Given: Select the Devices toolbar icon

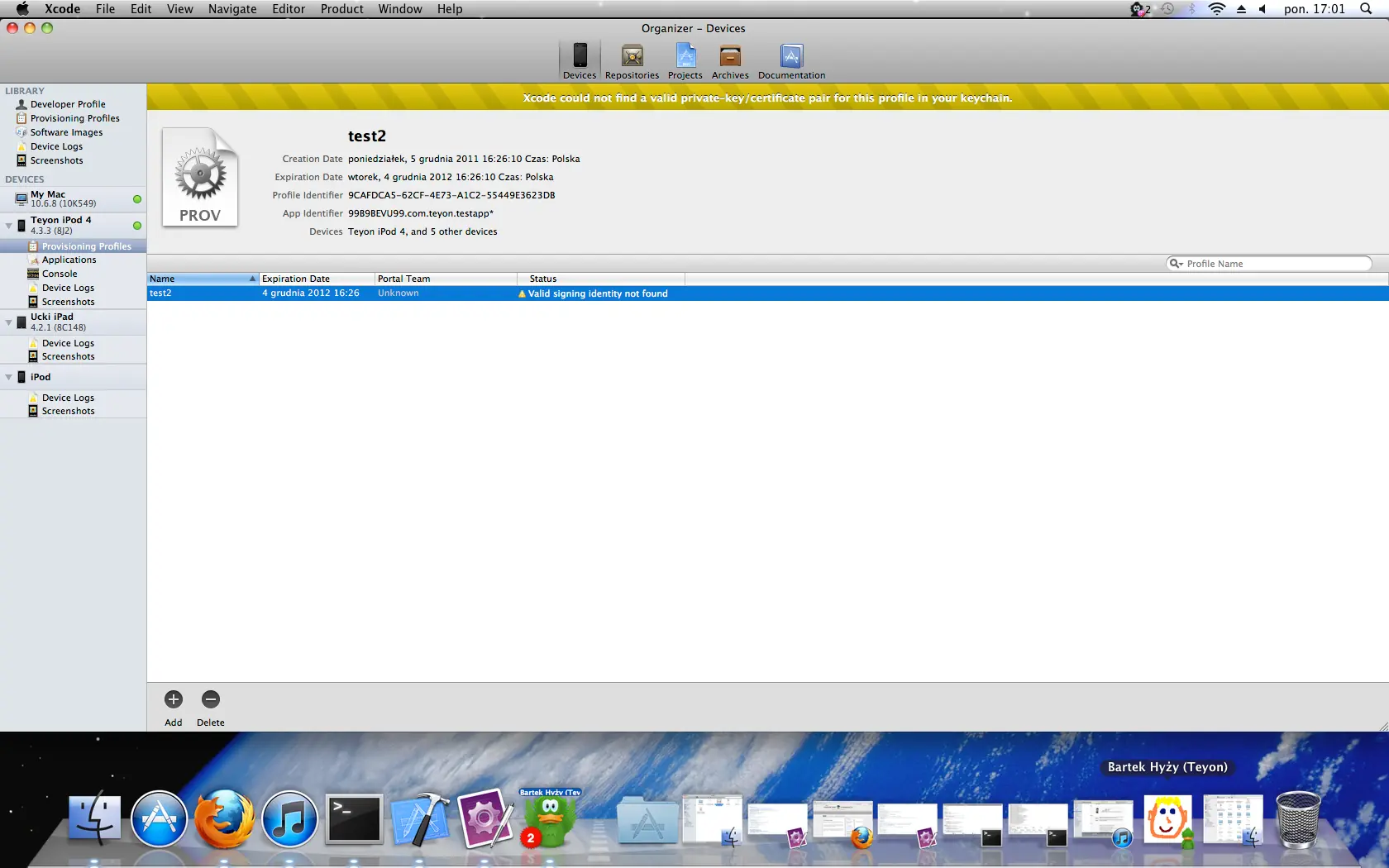Looking at the screenshot, I should pos(580,61).
